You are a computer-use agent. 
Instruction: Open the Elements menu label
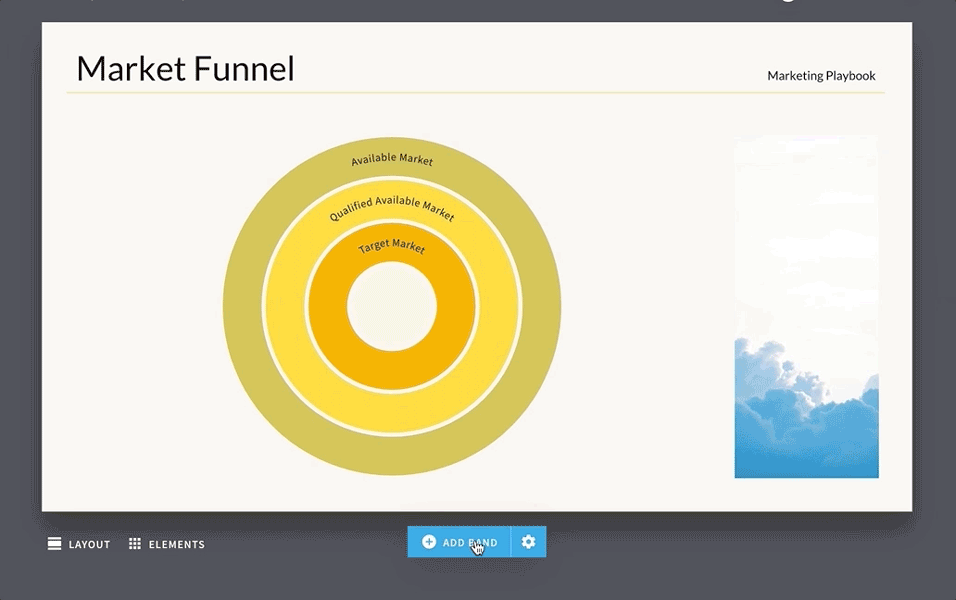176,545
